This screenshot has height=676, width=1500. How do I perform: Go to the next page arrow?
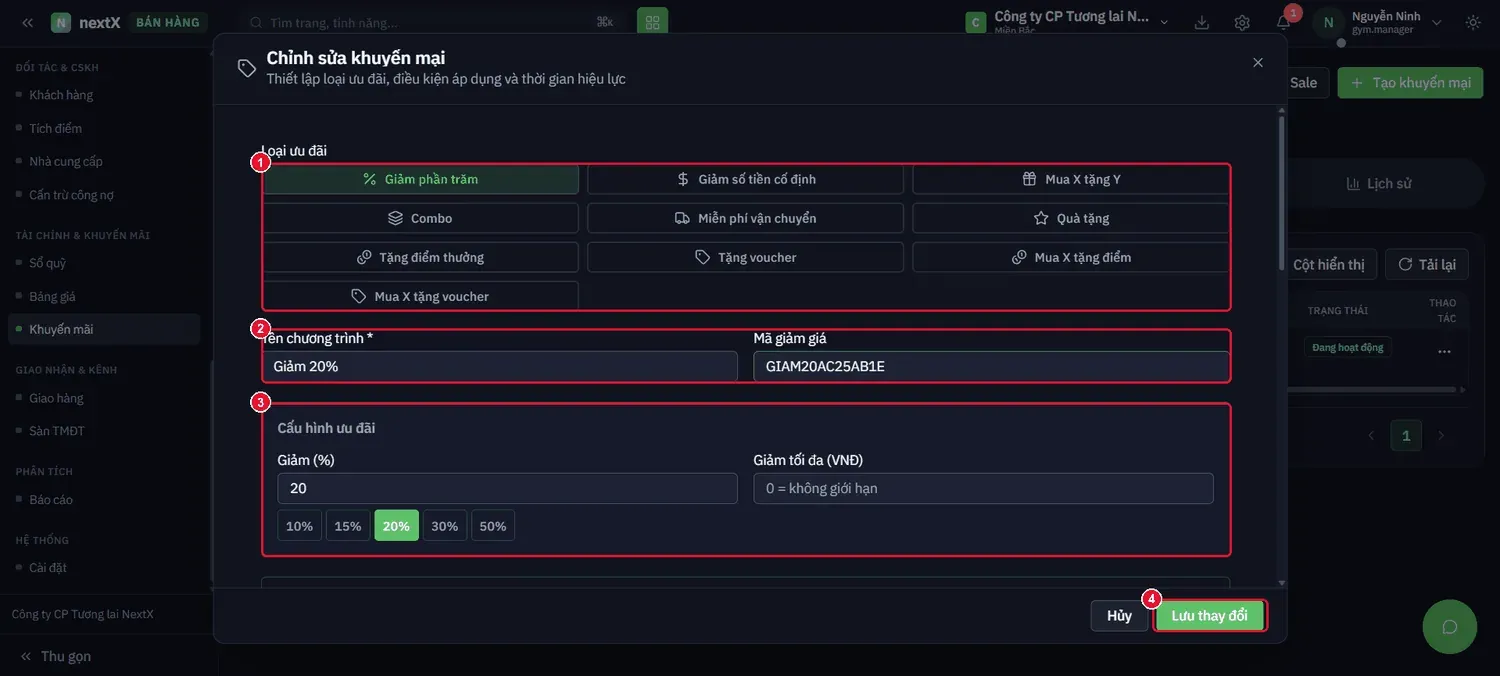(1441, 435)
